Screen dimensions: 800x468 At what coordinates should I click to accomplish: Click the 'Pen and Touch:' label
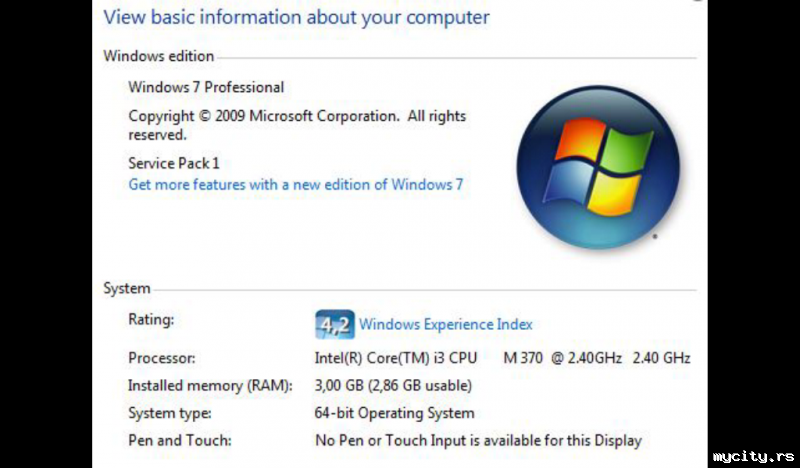[x=180, y=440]
